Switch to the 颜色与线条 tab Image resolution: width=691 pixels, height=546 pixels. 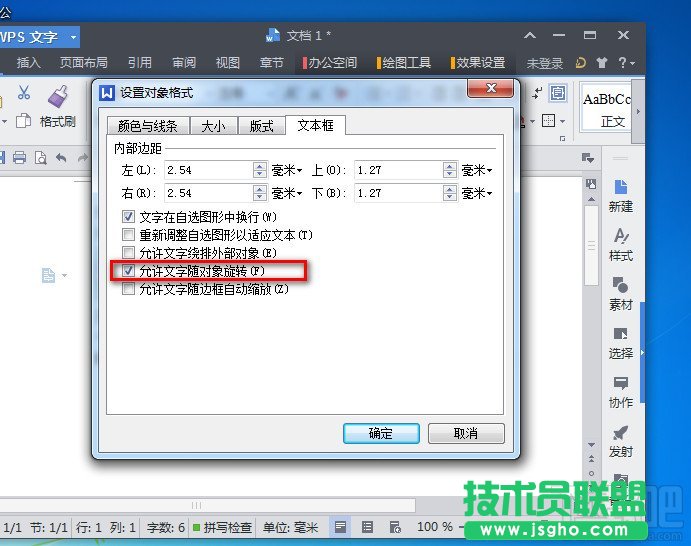(147, 126)
